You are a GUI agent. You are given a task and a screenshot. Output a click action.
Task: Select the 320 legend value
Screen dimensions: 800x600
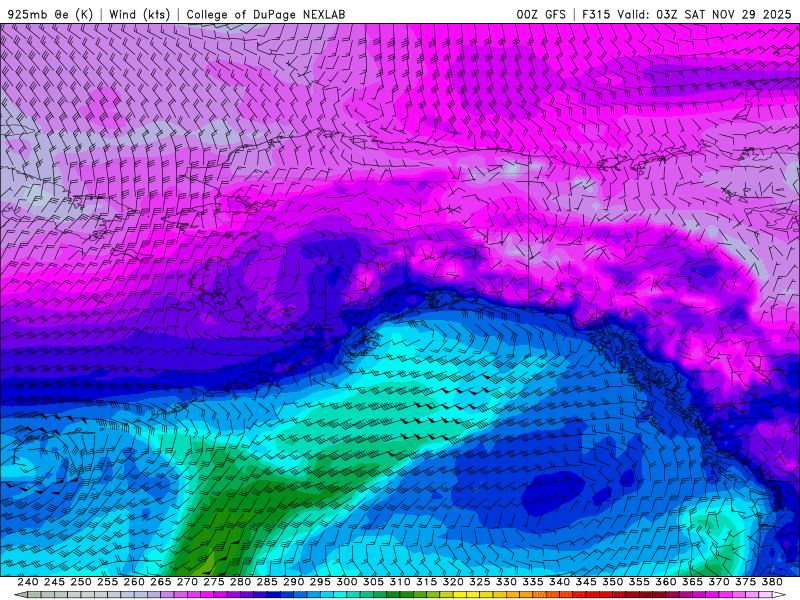[x=453, y=582]
